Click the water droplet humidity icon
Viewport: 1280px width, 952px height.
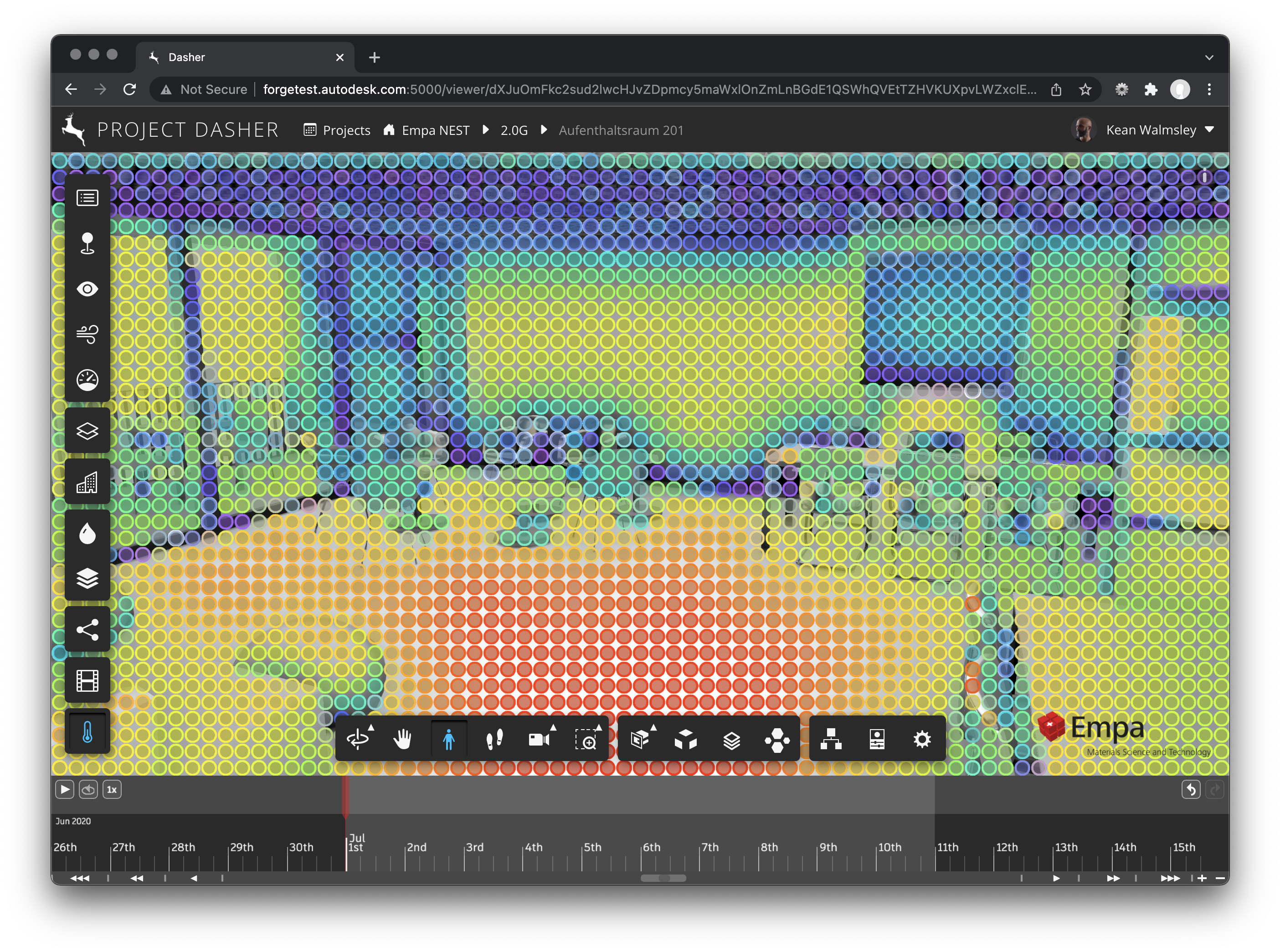87,534
